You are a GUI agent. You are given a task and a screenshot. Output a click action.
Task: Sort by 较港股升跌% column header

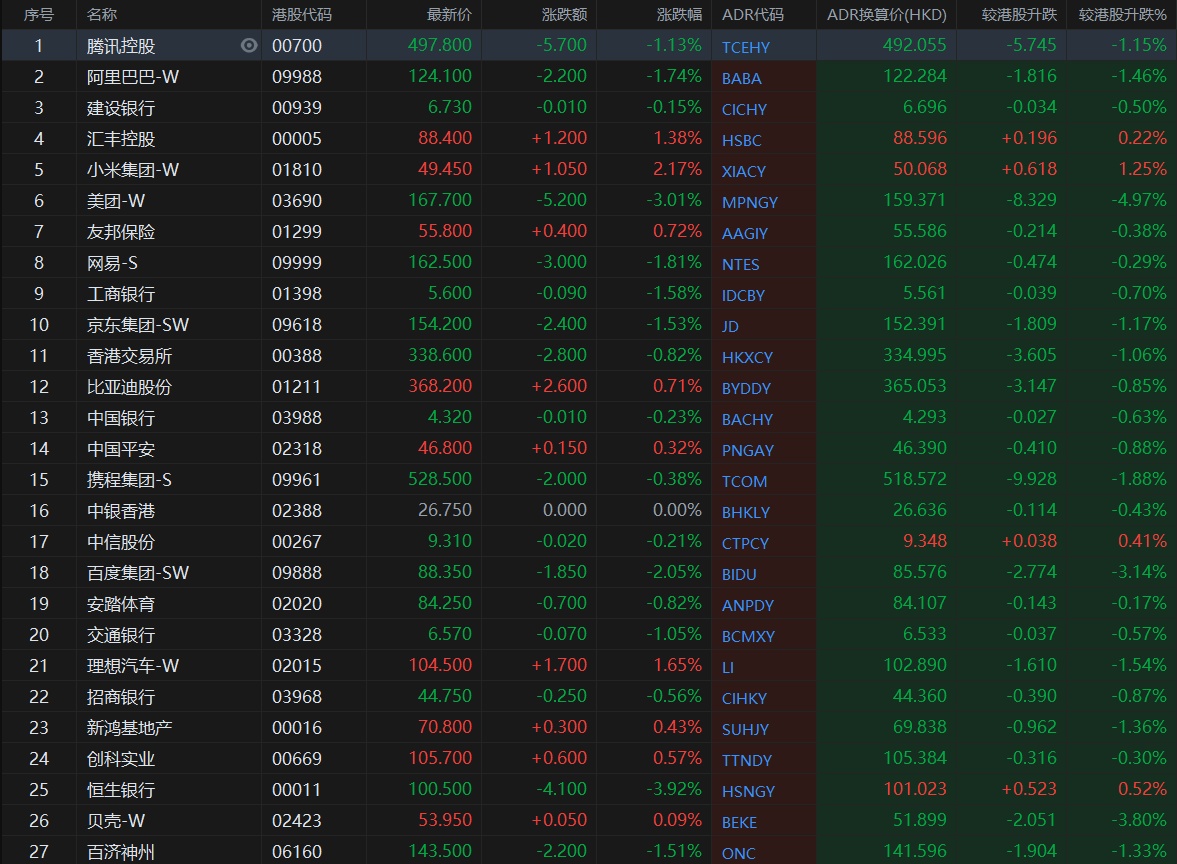(1122, 15)
